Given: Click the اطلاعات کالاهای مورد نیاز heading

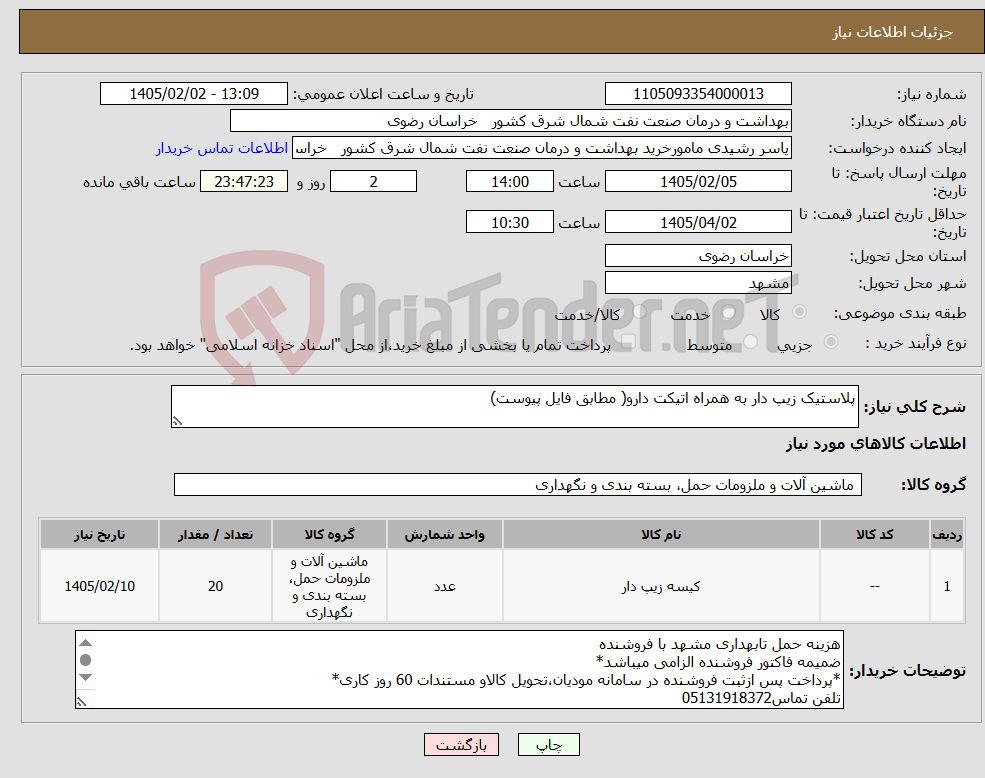Looking at the screenshot, I should coord(876,444).
